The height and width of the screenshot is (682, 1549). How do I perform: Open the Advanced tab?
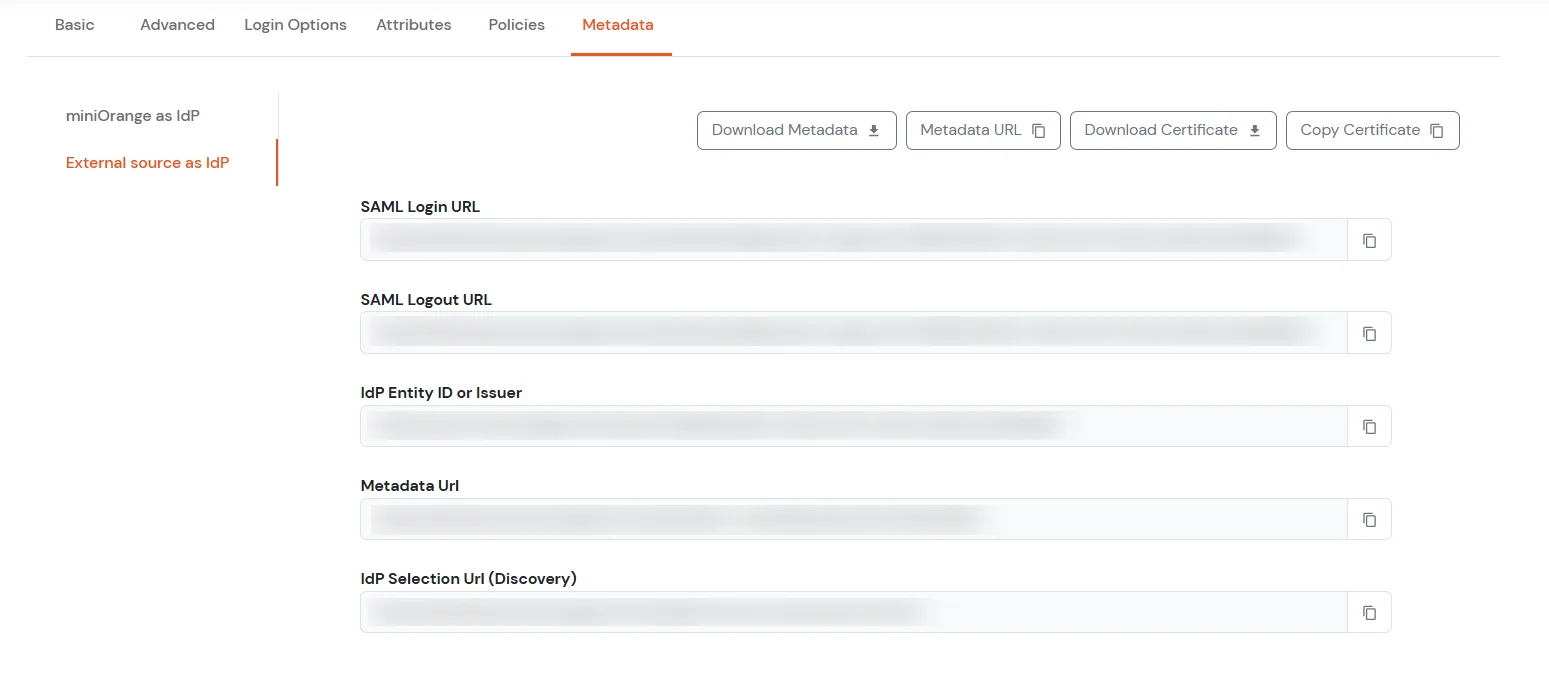click(177, 24)
